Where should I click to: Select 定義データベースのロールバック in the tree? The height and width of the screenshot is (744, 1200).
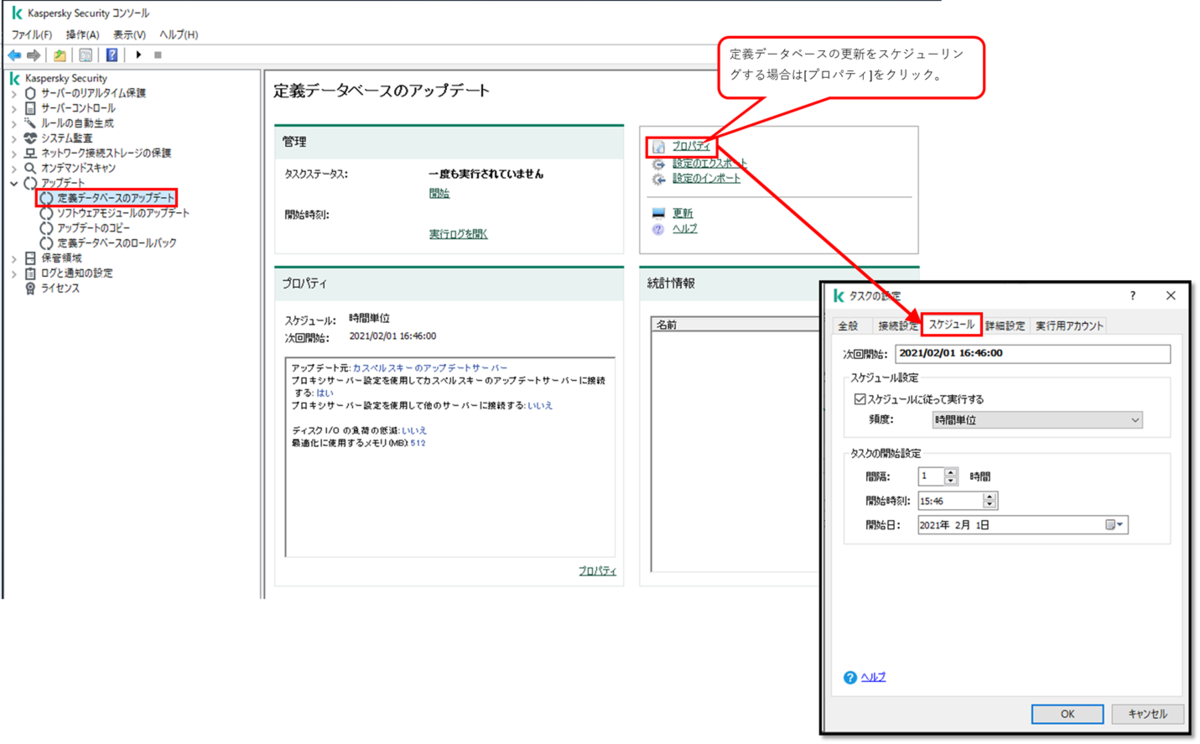point(116,243)
